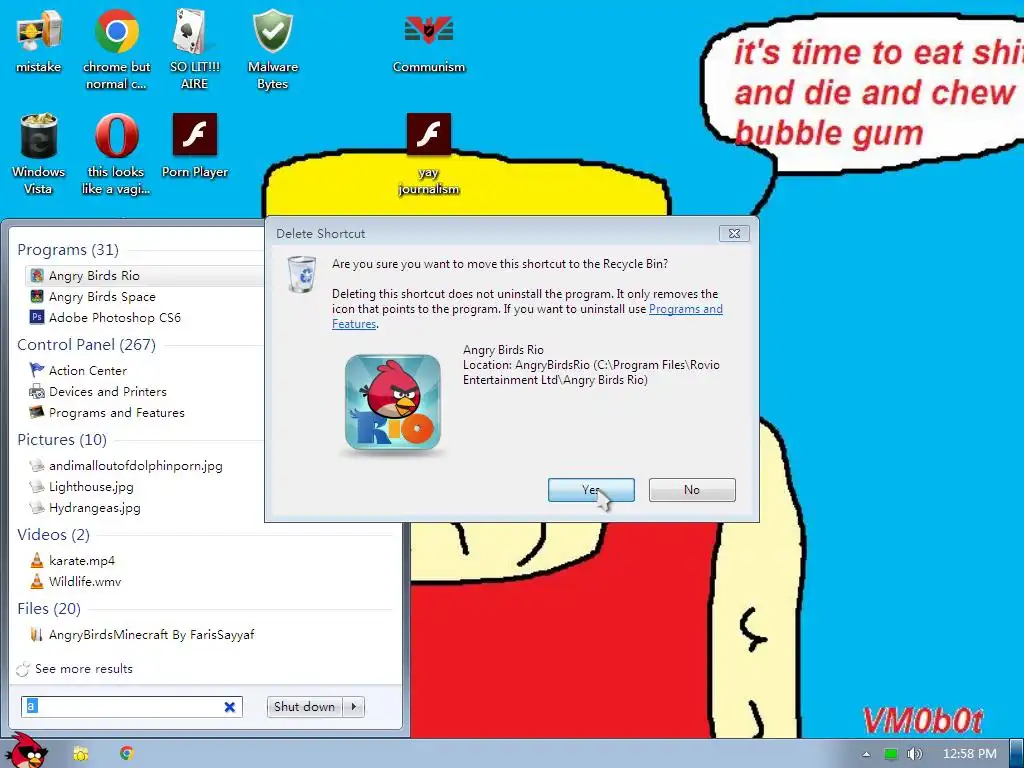
Task: Open the Opera icon labeled 'this looks'
Action: pyautogui.click(x=116, y=154)
